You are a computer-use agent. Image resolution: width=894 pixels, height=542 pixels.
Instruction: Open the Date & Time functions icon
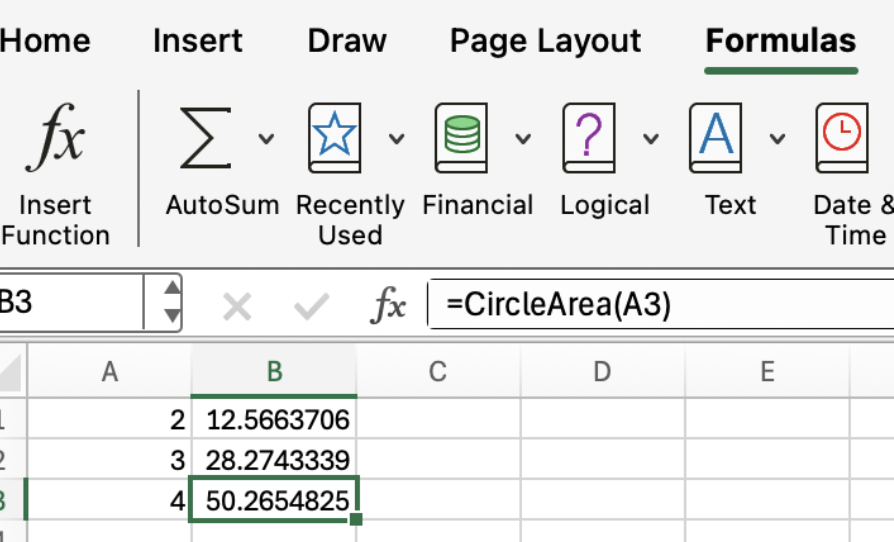(x=842, y=138)
